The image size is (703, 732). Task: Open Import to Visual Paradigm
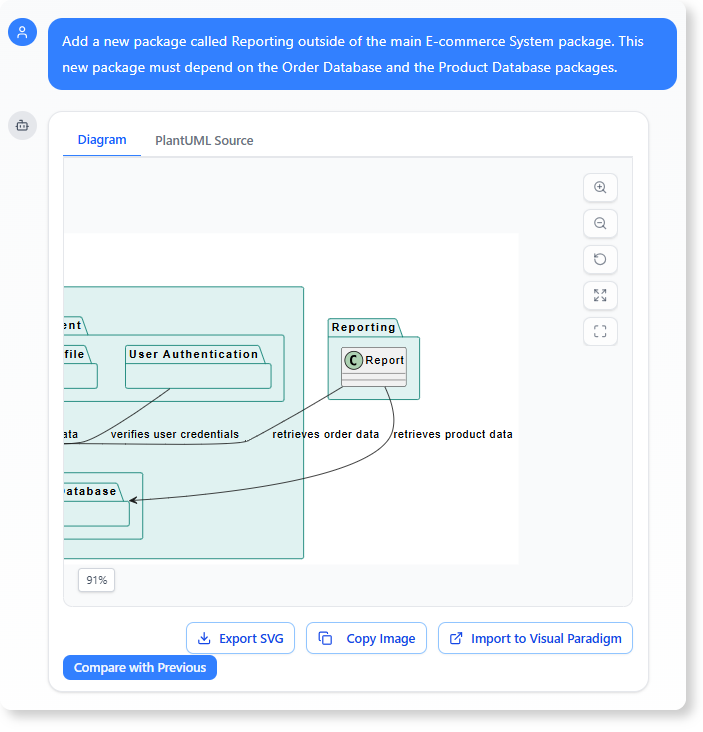pyautogui.click(x=535, y=638)
